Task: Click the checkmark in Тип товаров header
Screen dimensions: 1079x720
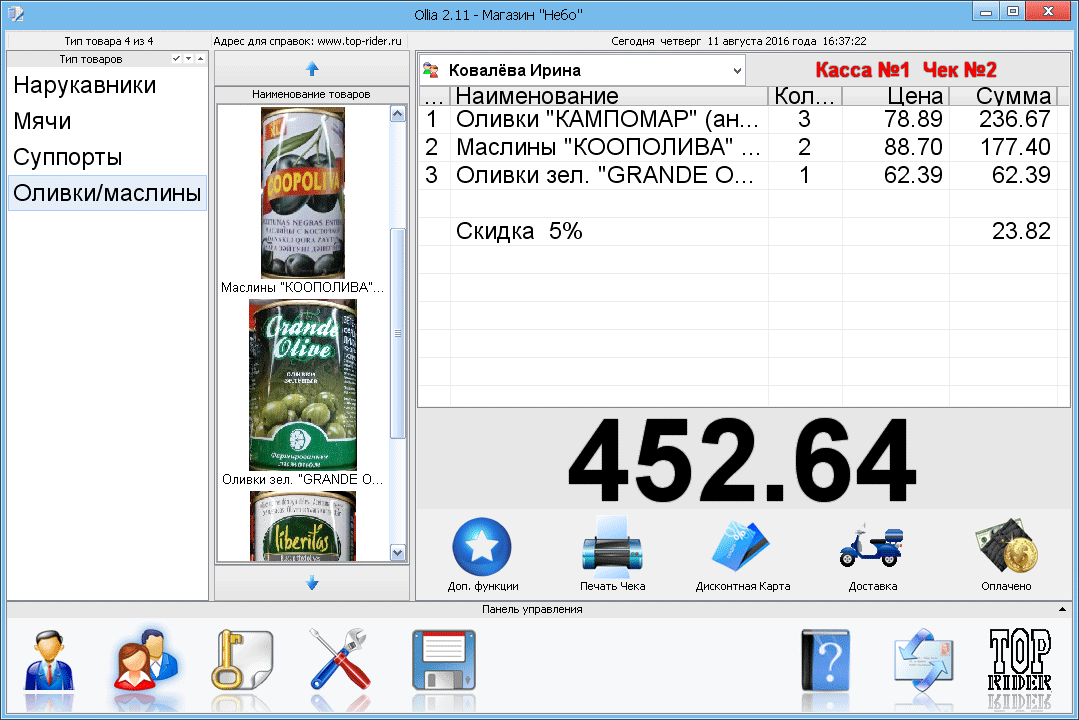Action: click(x=177, y=59)
